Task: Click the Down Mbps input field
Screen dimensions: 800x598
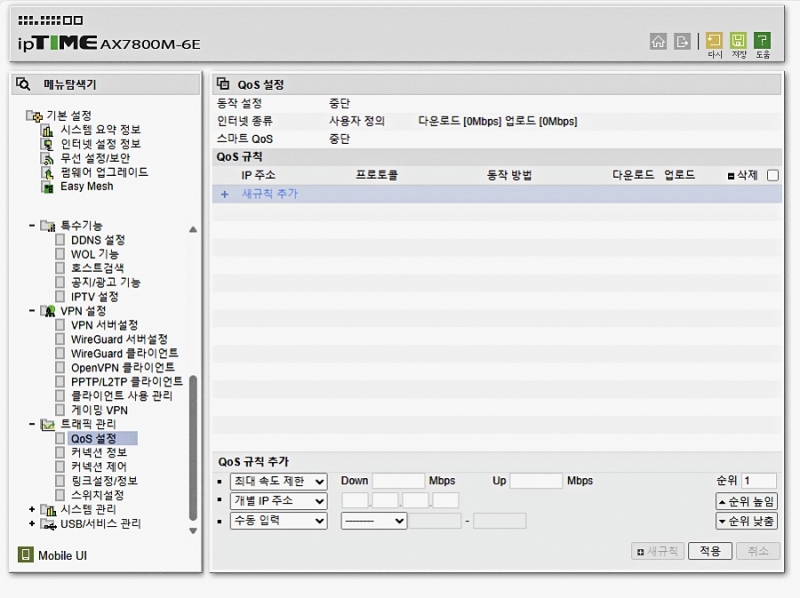Action: click(x=398, y=481)
